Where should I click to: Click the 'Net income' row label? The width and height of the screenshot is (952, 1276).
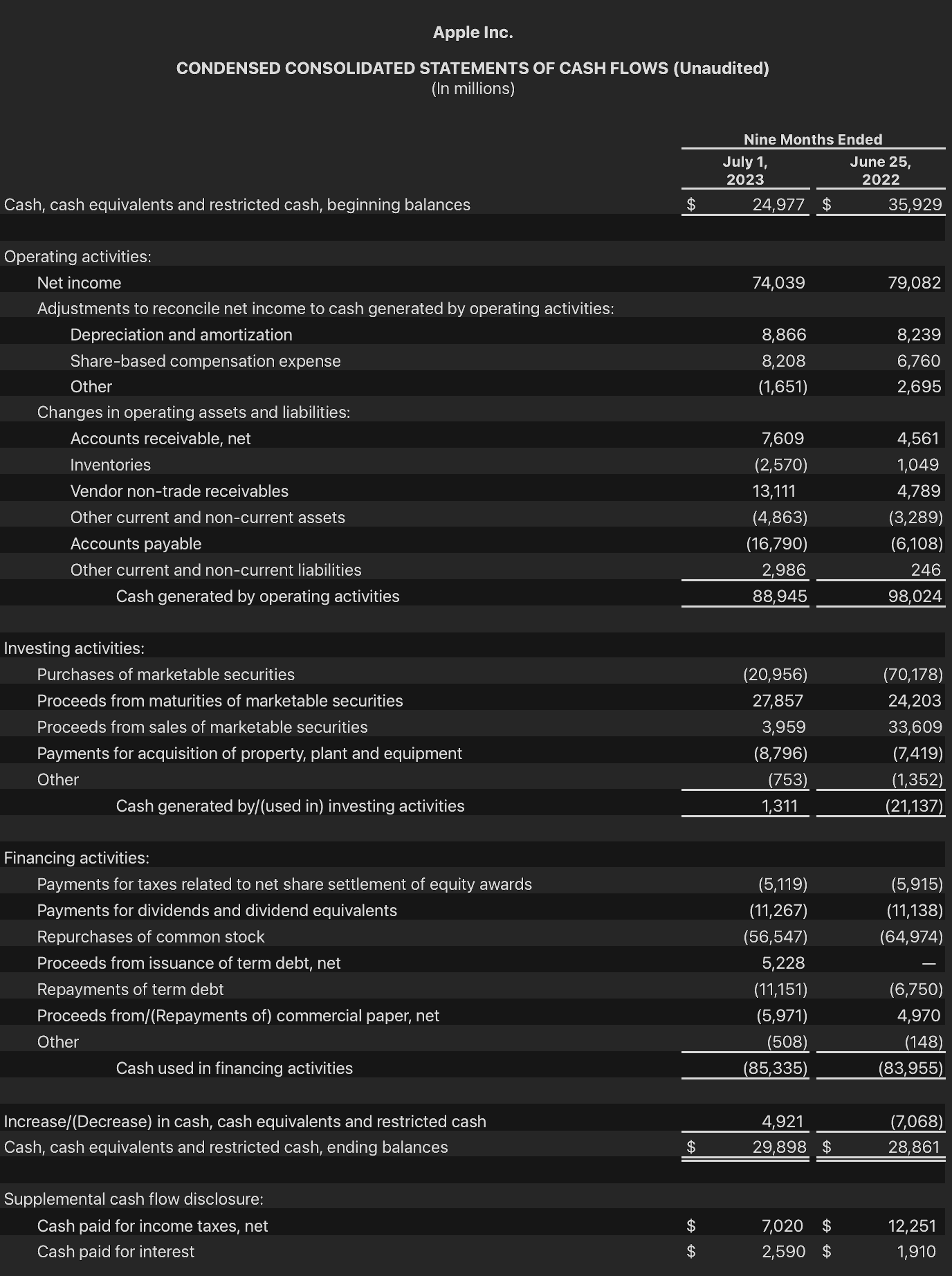coord(79,283)
